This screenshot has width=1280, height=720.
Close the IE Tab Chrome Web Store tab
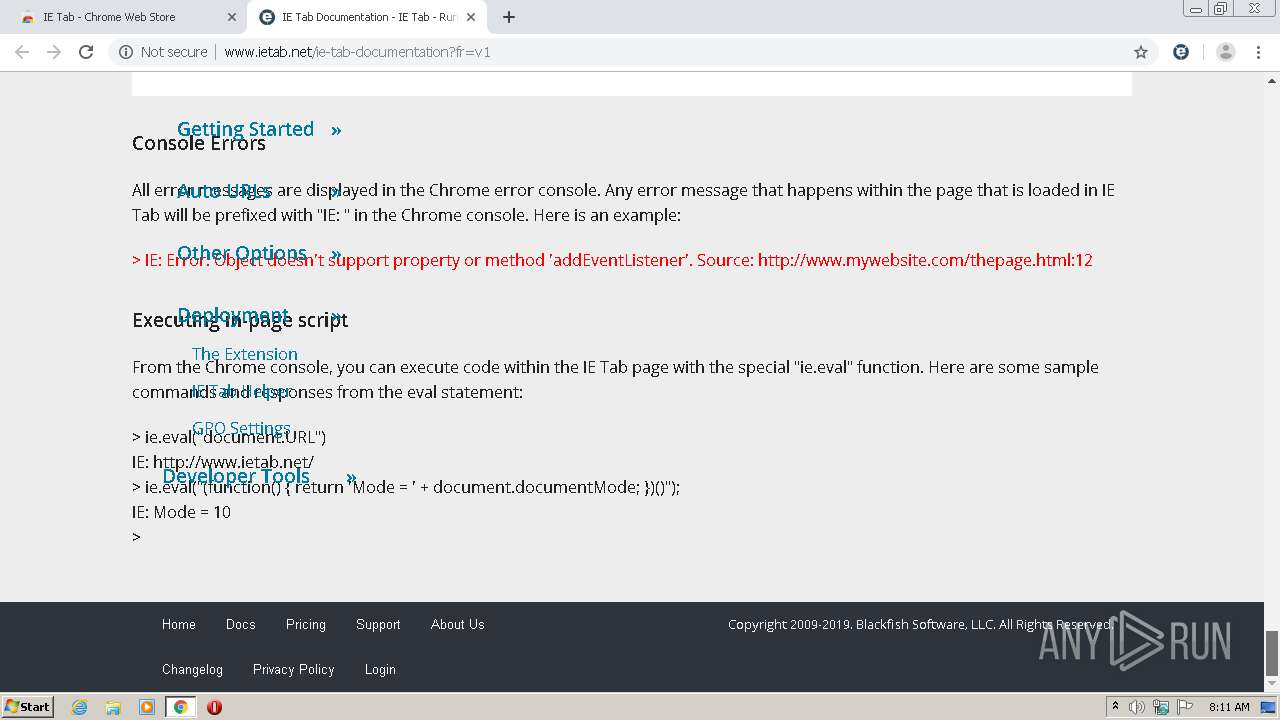click(232, 17)
